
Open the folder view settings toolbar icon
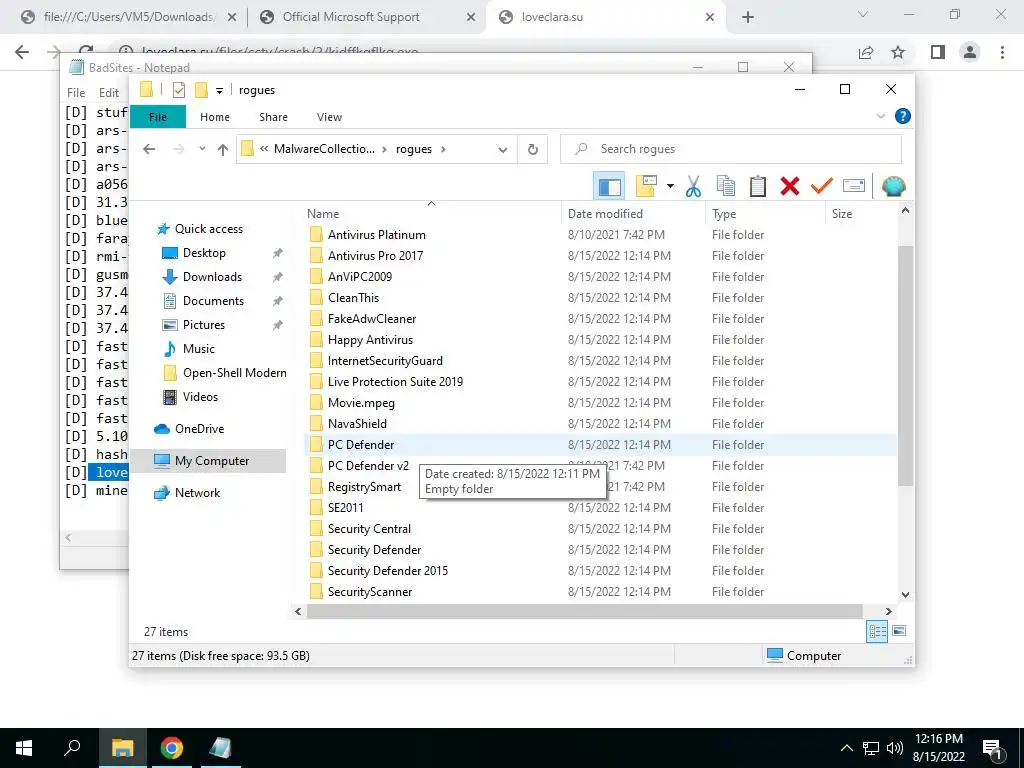pos(646,186)
